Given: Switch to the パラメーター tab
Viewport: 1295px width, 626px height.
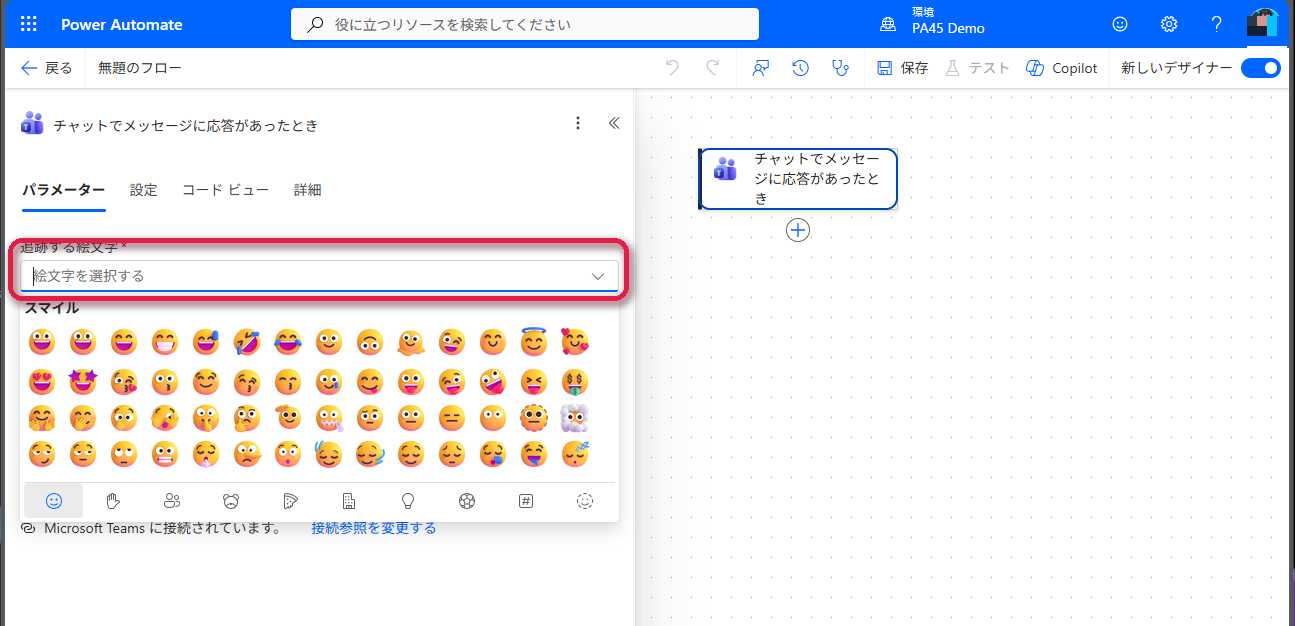Looking at the screenshot, I should [x=63, y=190].
